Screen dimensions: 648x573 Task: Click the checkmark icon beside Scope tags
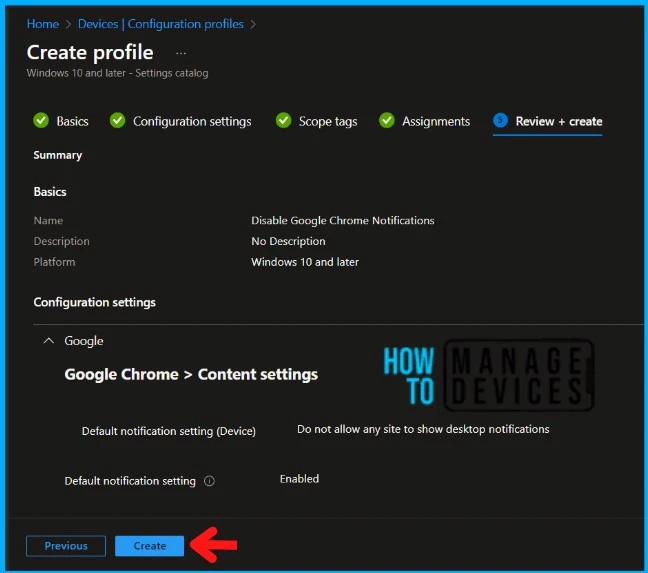click(284, 120)
